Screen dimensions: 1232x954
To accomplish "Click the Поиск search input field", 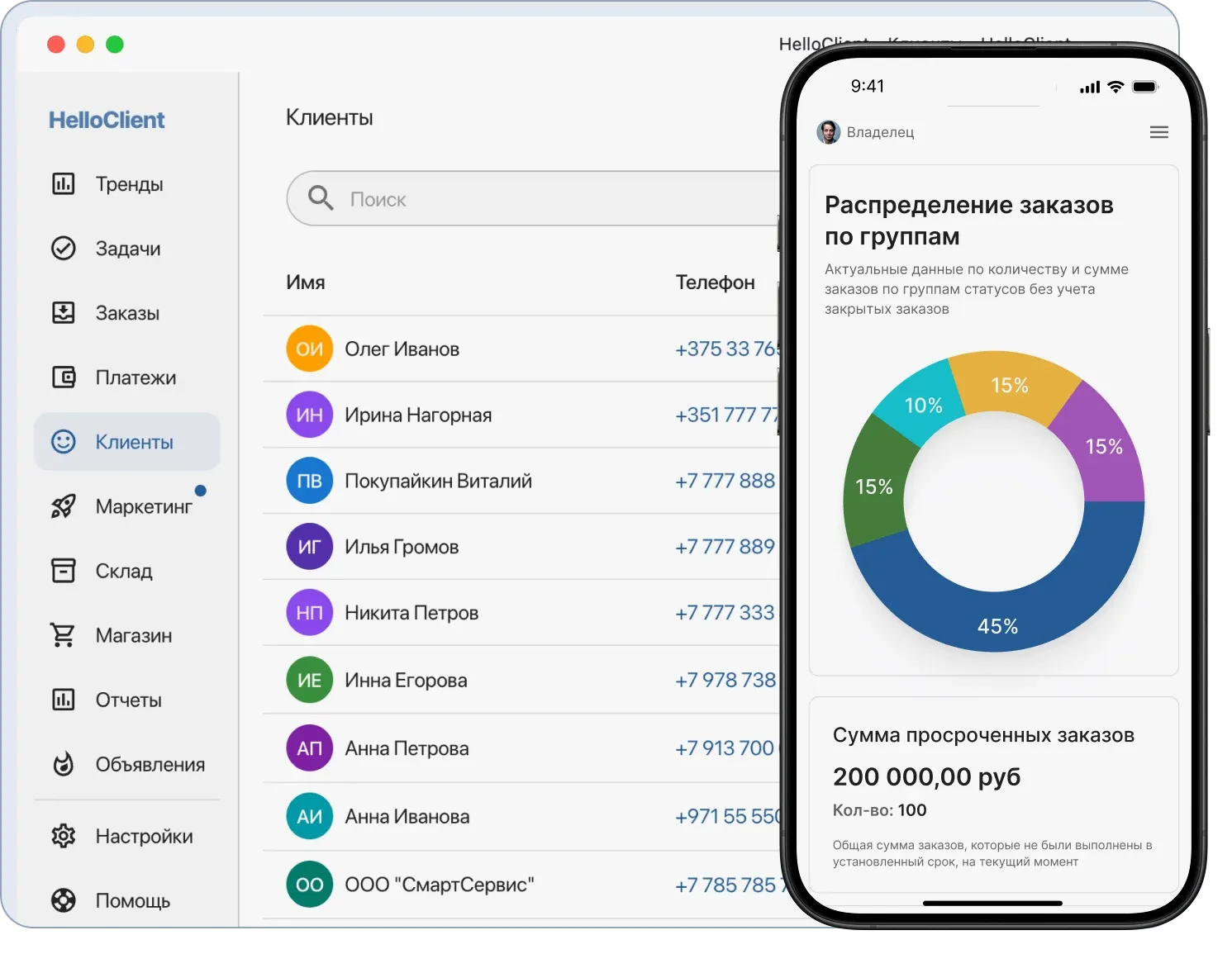I will point(496,198).
